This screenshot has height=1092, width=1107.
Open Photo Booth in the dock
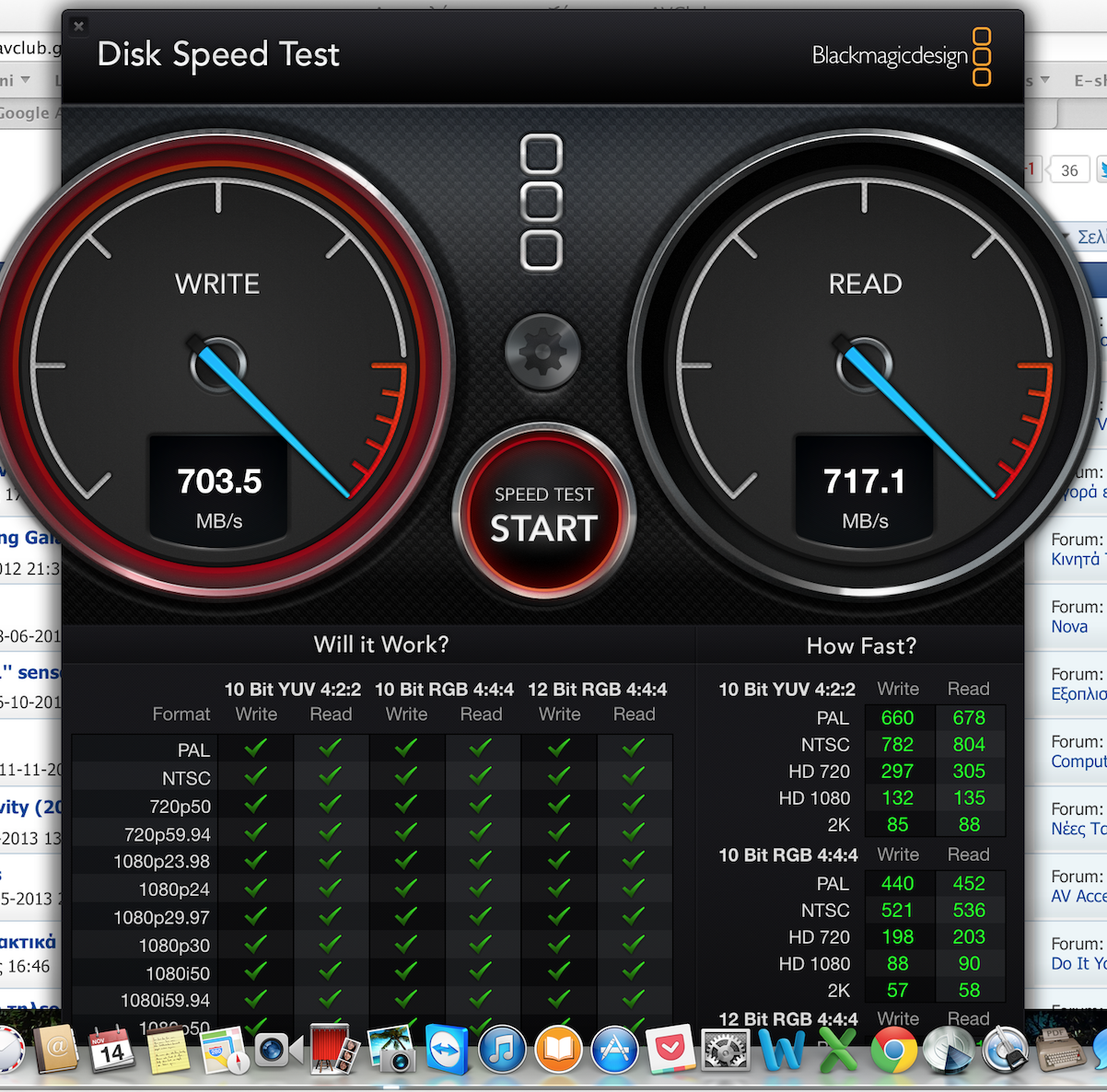(333, 1051)
